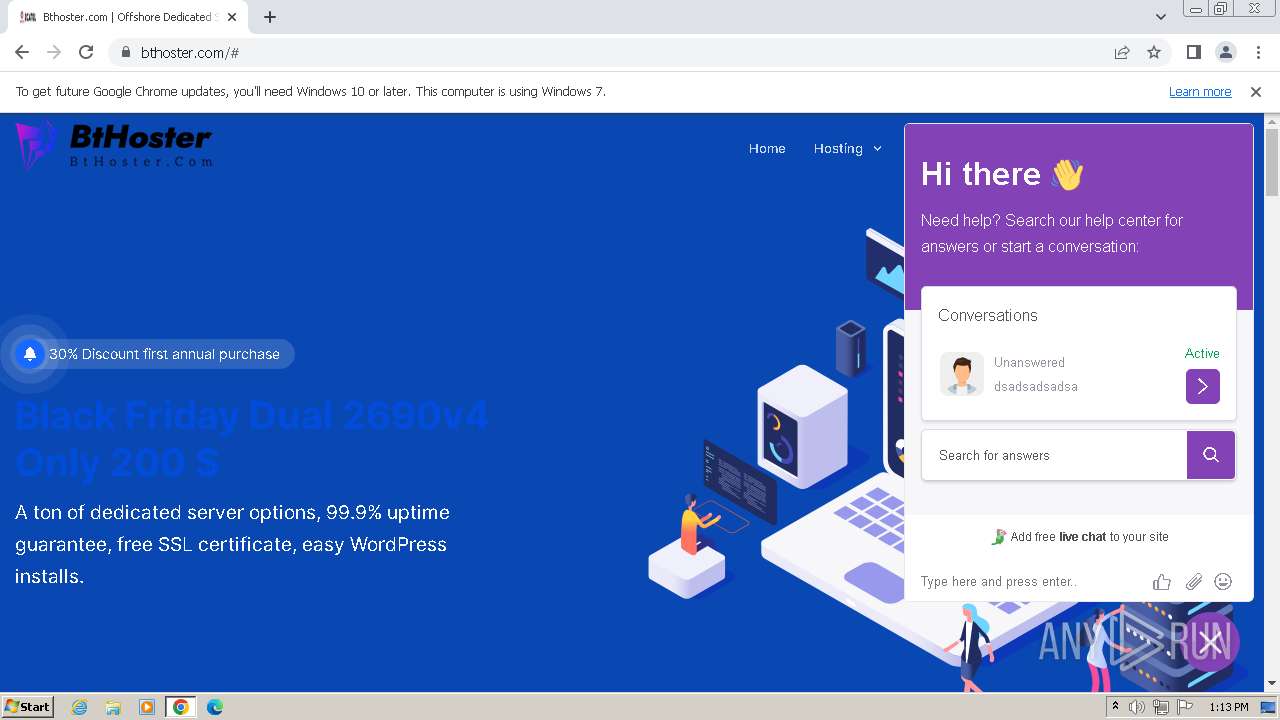Close the Bthoster.com tab

click(232, 17)
